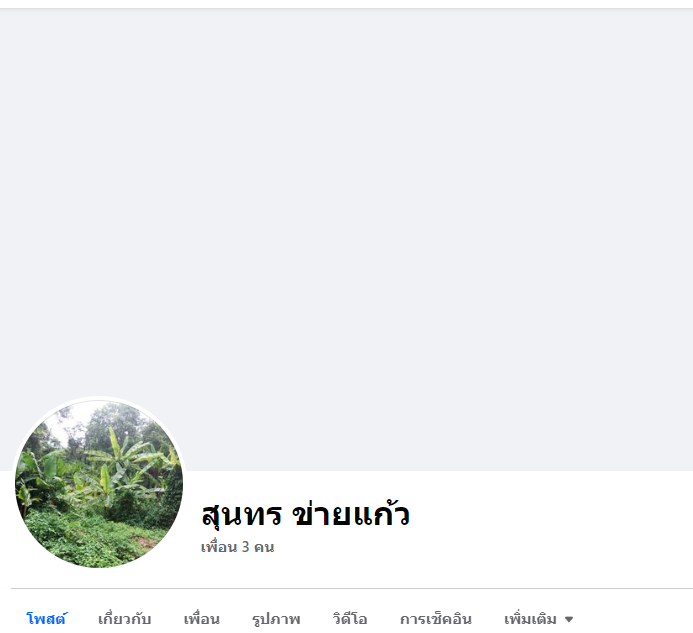The width and height of the screenshot is (693, 633).
Task: View photos using the รูปภาพ menu item
Action: (x=276, y=618)
